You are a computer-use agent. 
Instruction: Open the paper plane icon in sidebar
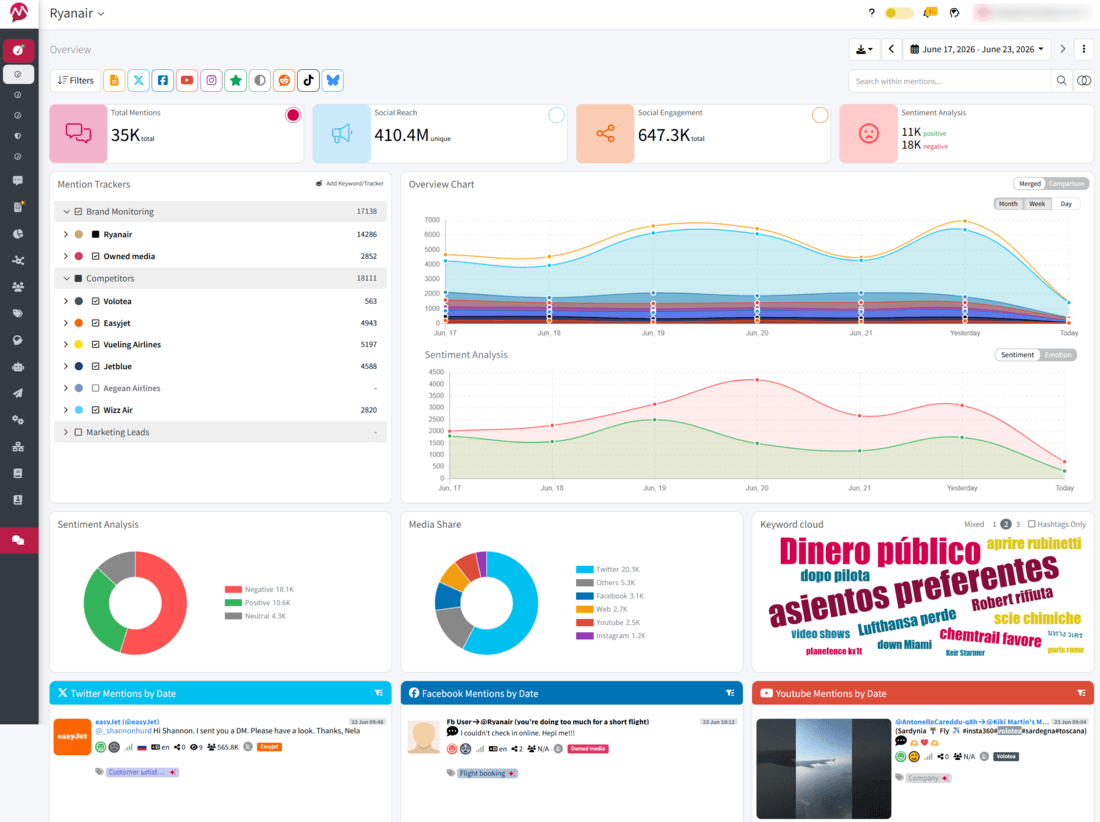tap(18, 393)
